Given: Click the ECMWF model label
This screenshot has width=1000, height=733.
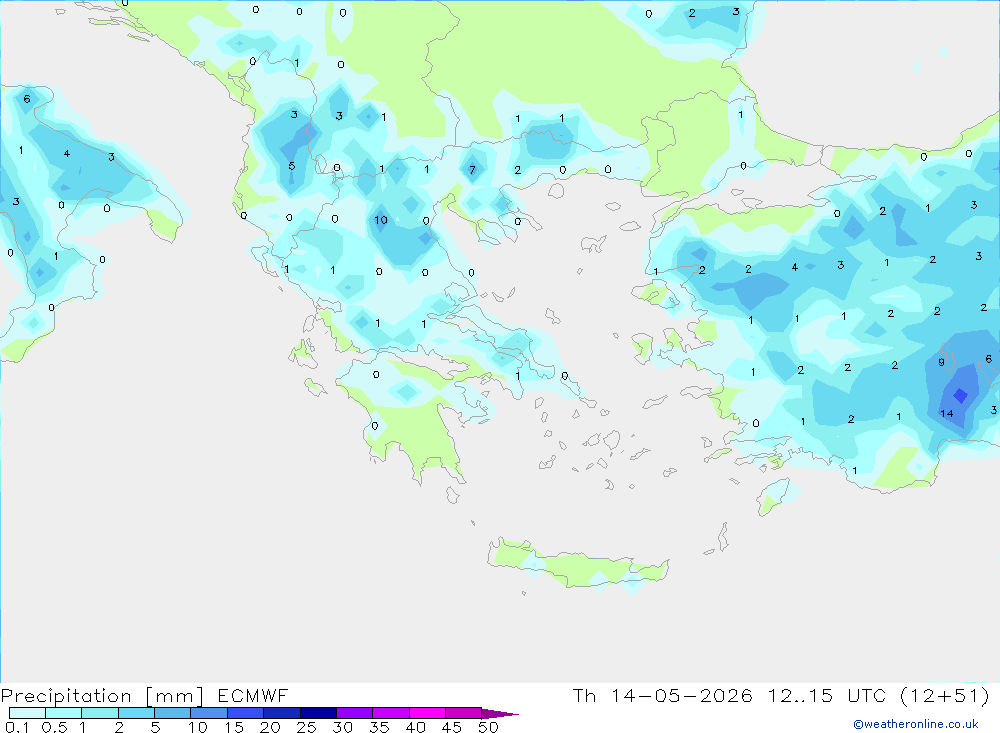Looking at the screenshot, I should pos(253,696).
